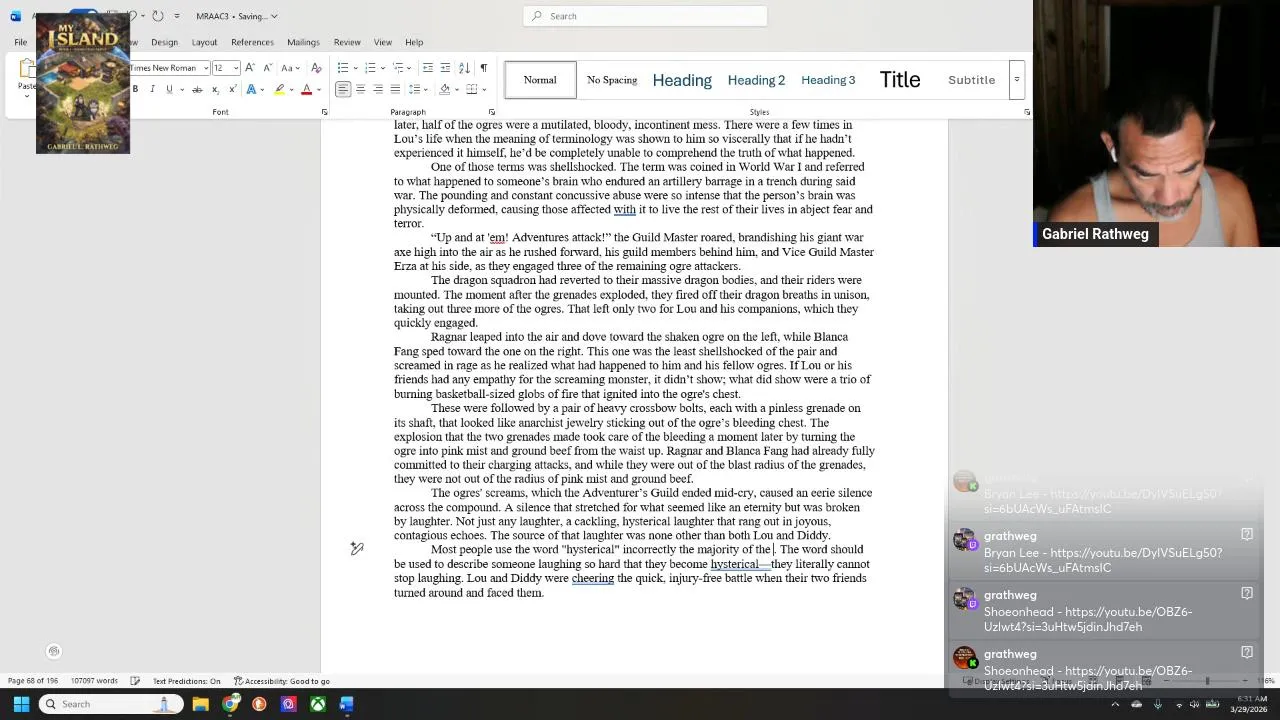Toggle Text Predictions: On status
Viewport: 1280px width, 720px height.
(186, 681)
